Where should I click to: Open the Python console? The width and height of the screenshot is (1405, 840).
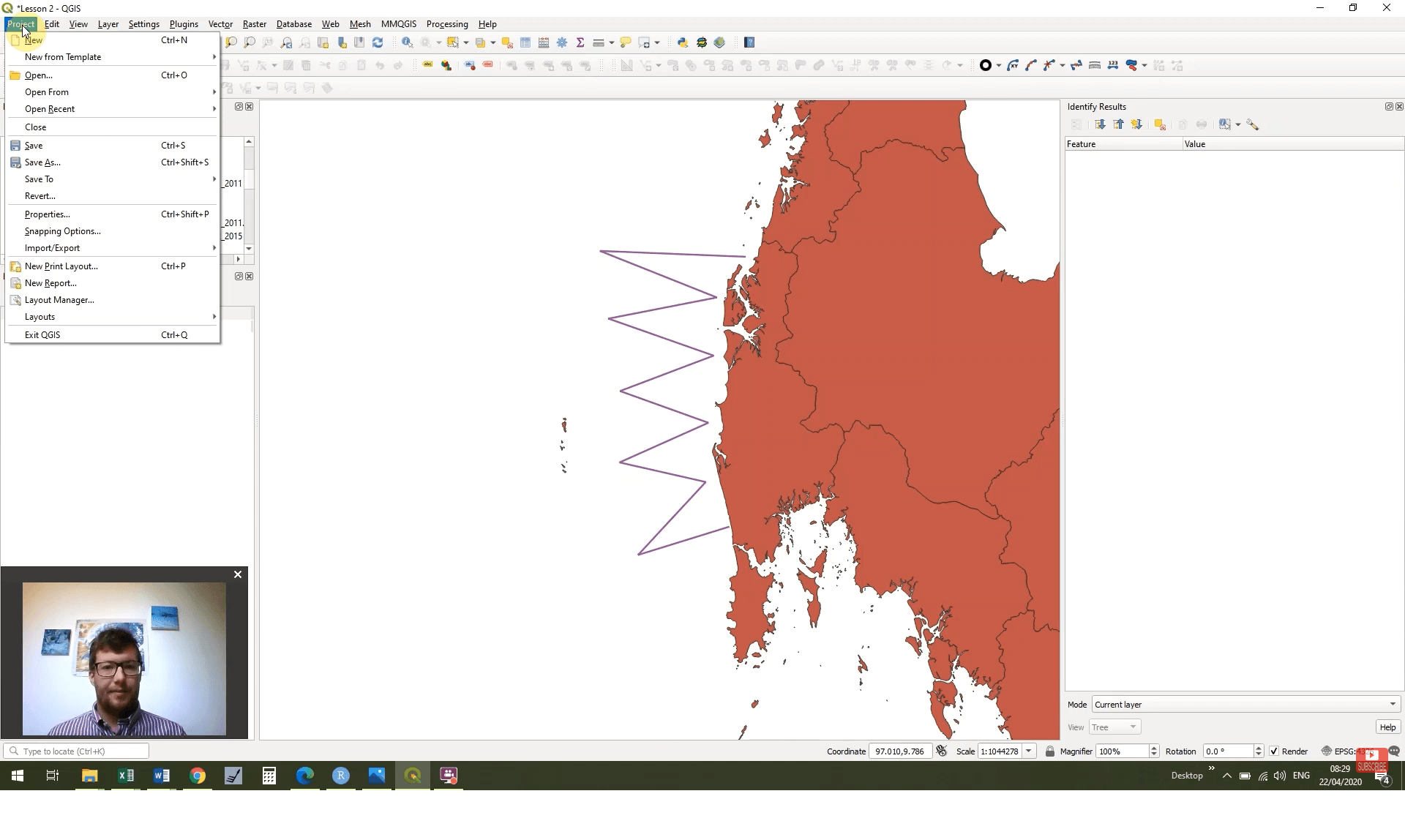click(682, 42)
